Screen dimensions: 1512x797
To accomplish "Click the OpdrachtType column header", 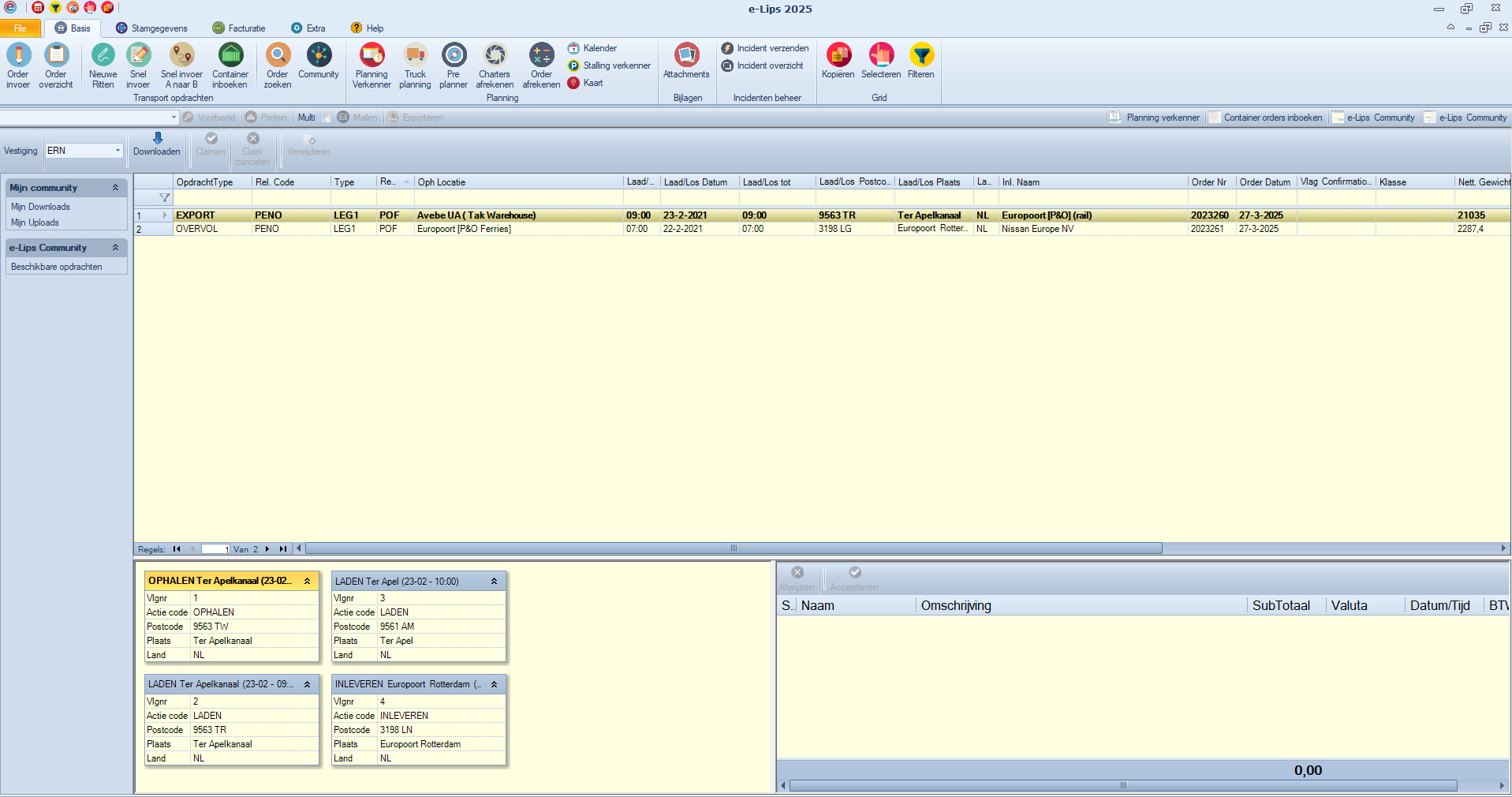I will pos(212,182).
